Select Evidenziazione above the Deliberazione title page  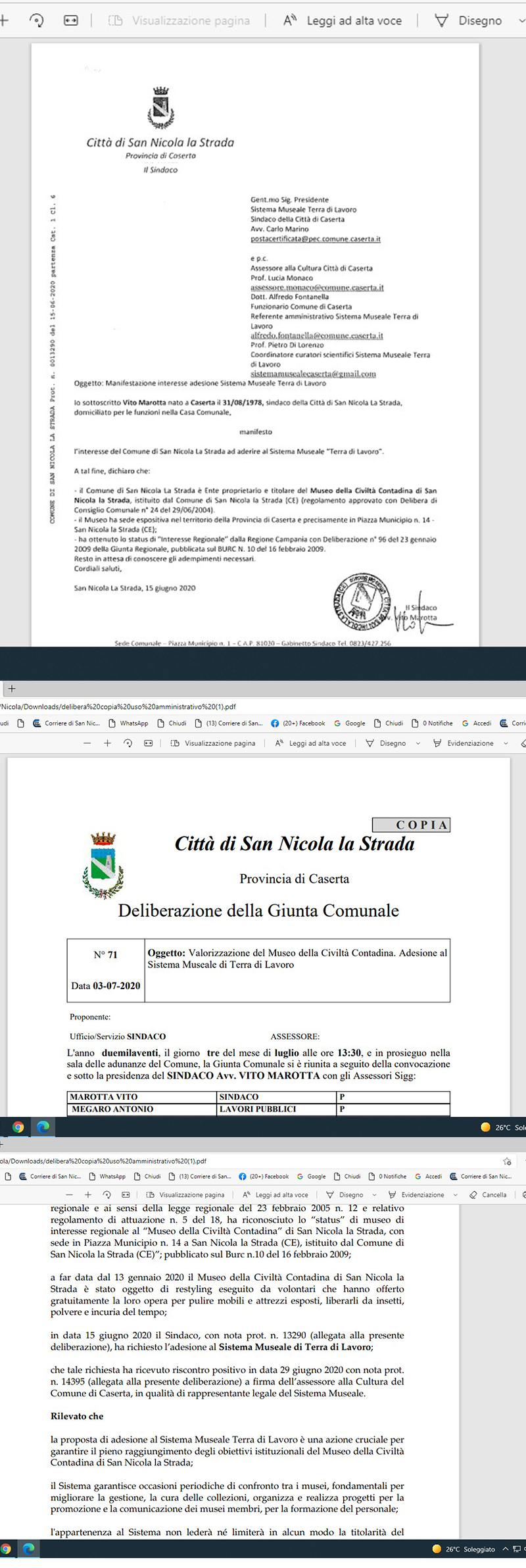[x=463, y=743]
